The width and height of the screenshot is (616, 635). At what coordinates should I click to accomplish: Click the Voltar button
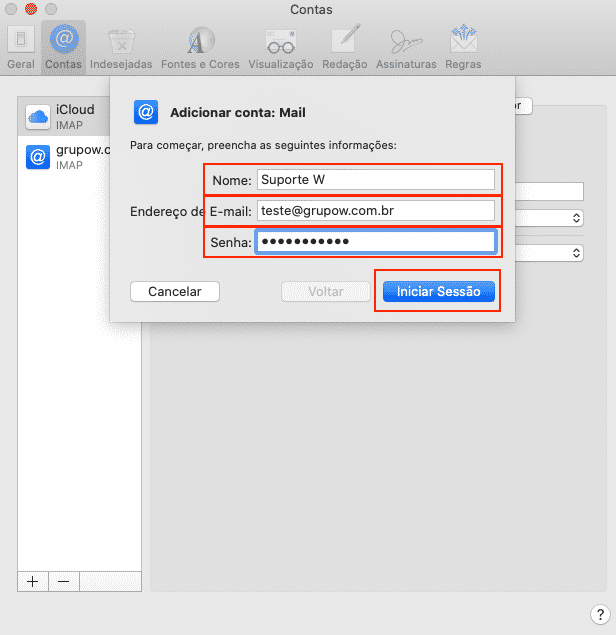[326, 292]
